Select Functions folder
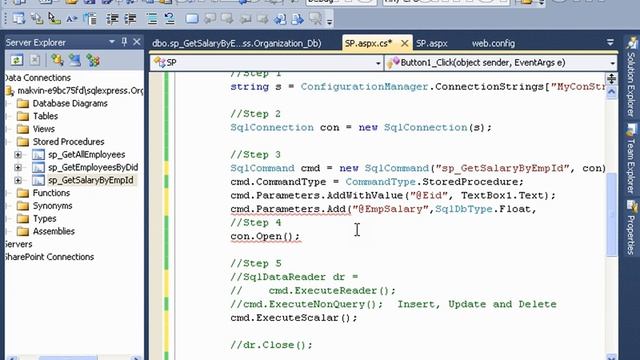This screenshot has width=640, height=360. coord(51,193)
